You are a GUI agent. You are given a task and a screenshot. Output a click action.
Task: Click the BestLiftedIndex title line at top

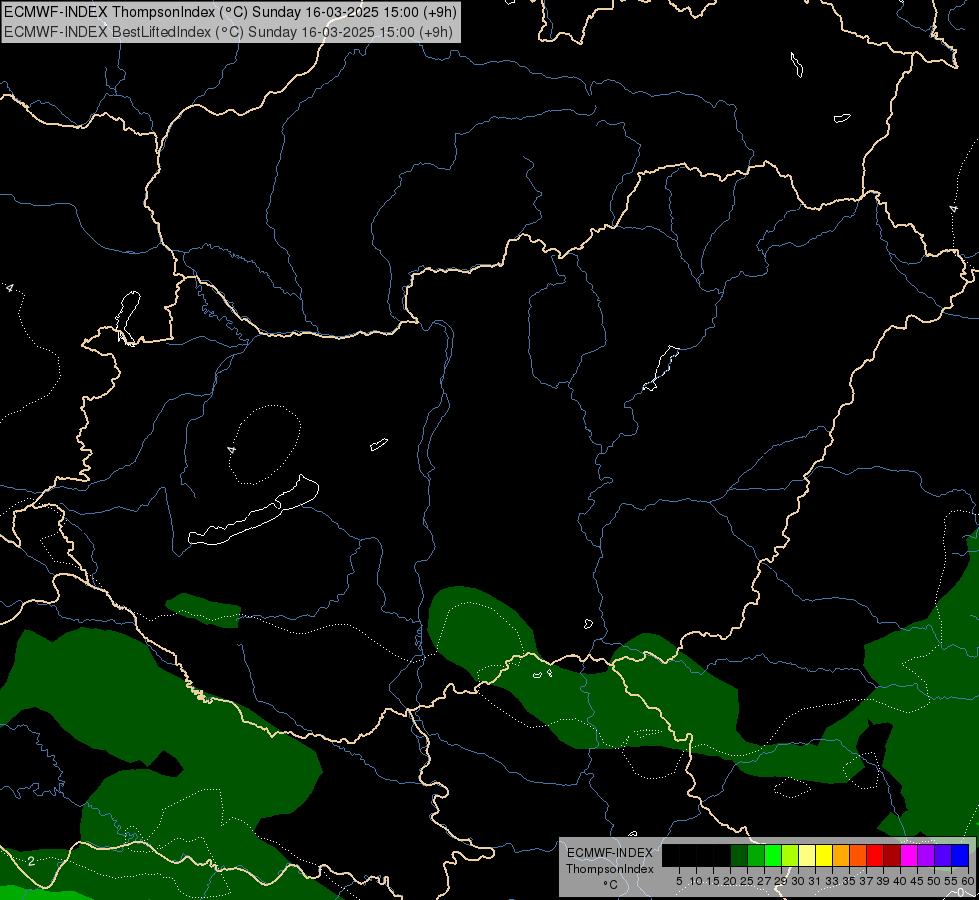point(229,32)
